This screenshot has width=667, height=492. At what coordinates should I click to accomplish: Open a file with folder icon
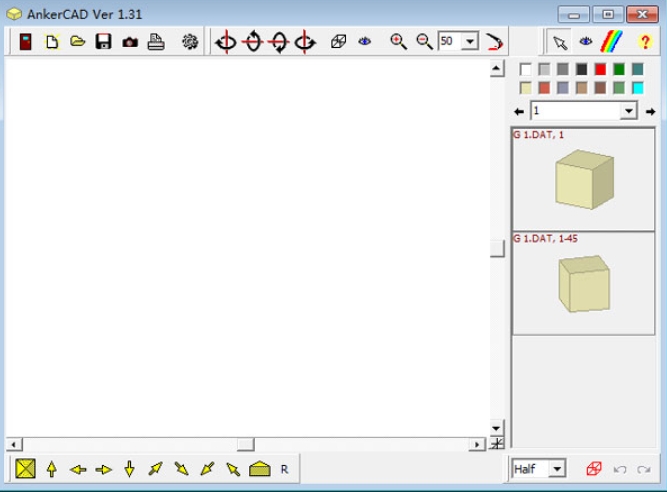coord(78,41)
